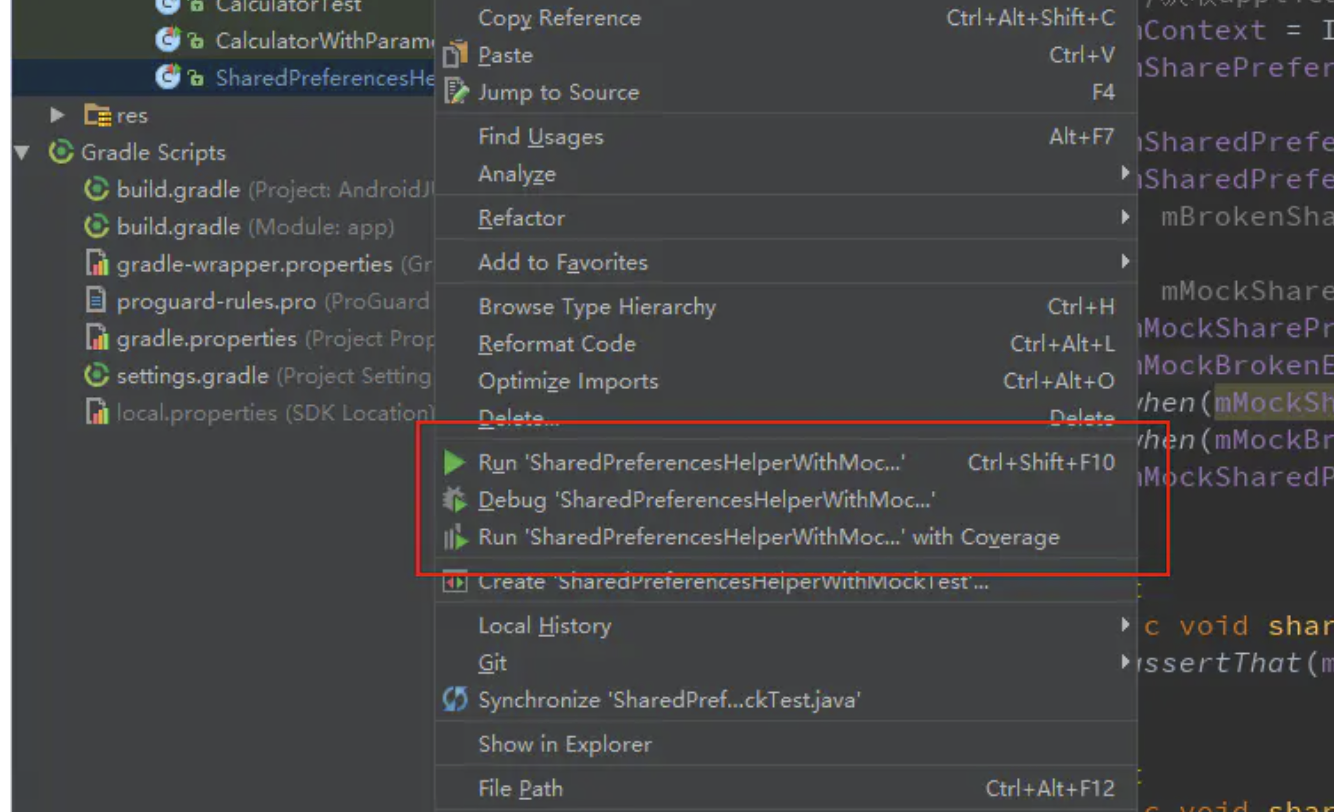Viewport: 1334px width, 812px height.
Task: Select Synchronize 'SharedPref...ckTest.java'
Action: pos(786,699)
